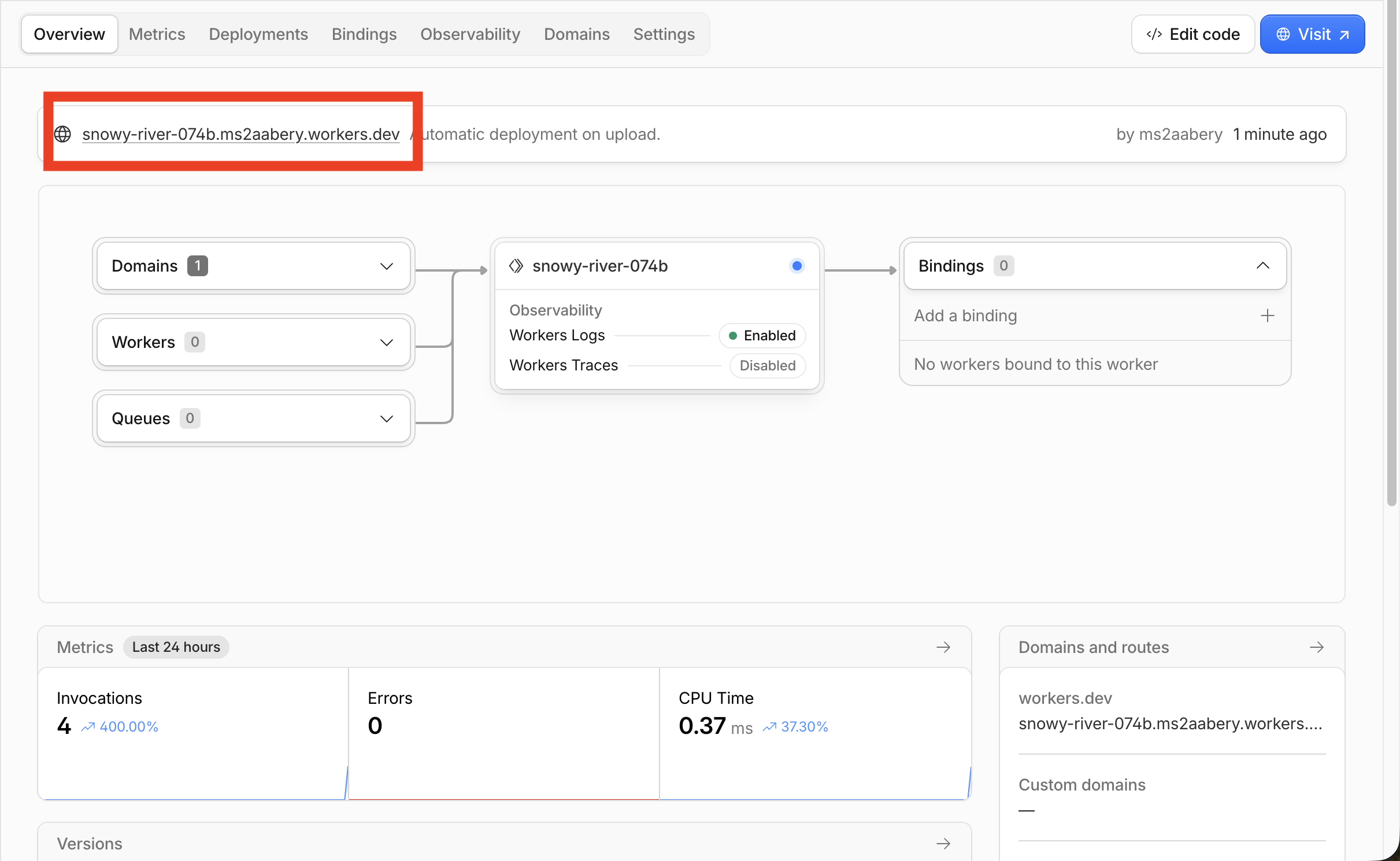Click the Workers count badge 0
The width and height of the screenshot is (1400, 861).
coord(195,342)
